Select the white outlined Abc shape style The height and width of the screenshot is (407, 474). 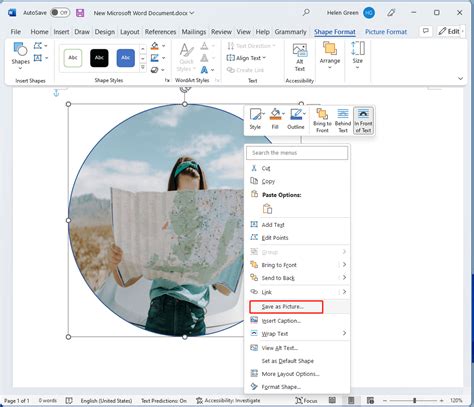pos(73,58)
